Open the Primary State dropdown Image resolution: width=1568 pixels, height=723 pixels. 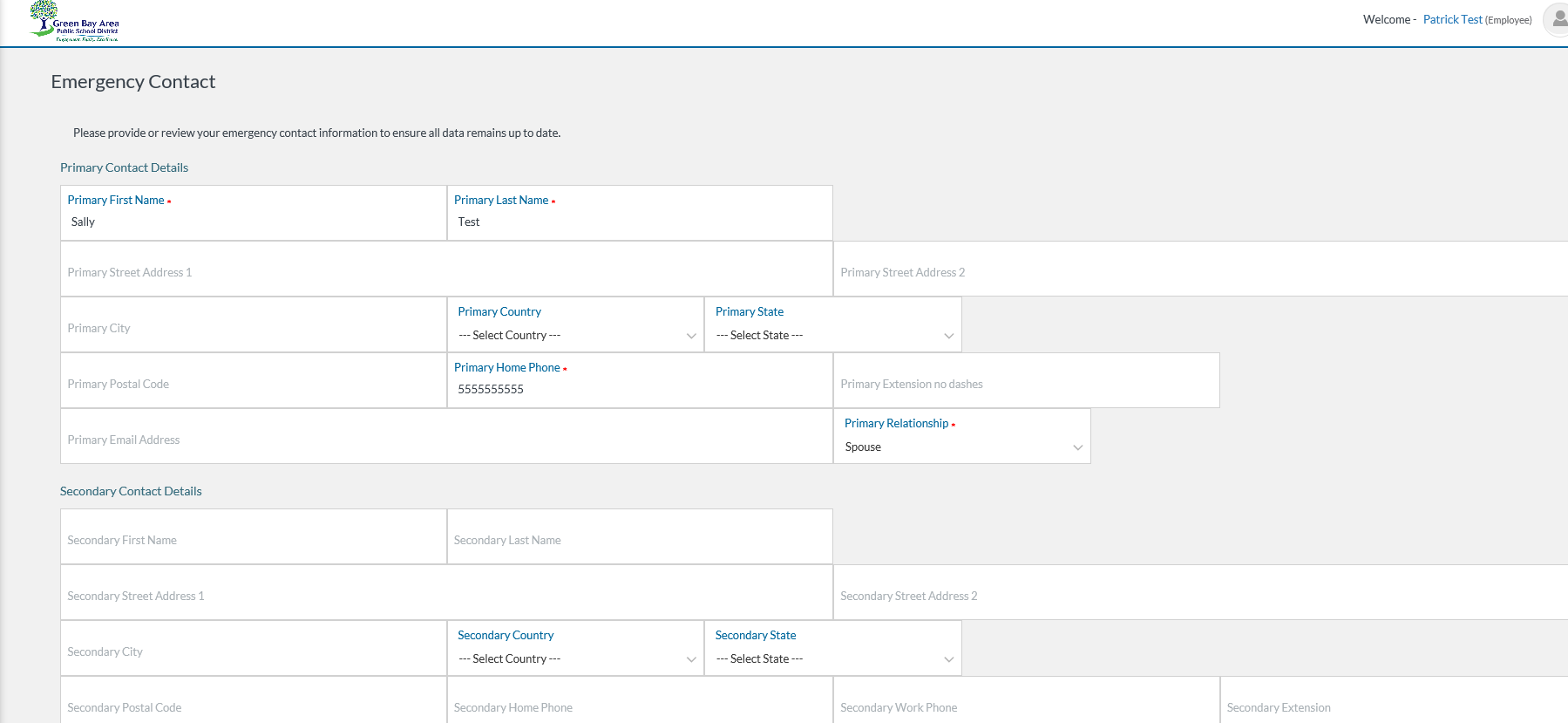pyautogui.click(x=833, y=336)
